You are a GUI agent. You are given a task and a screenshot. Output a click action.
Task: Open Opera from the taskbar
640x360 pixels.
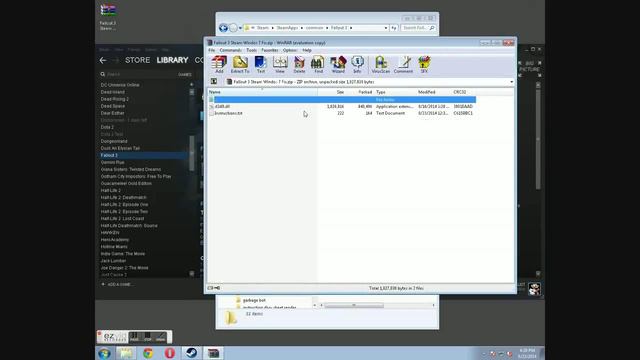point(169,353)
